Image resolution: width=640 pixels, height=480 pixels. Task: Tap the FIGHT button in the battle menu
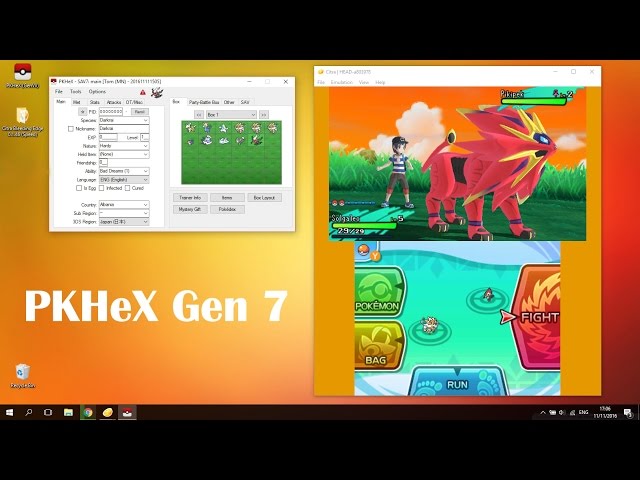click(x=536, y=317)
